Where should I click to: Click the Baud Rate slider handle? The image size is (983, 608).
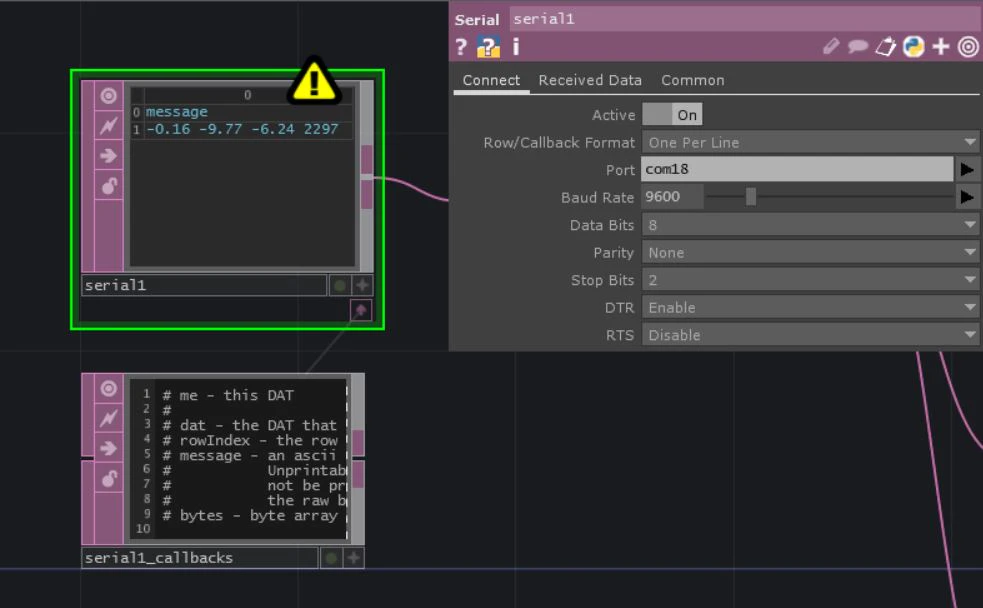coord(750,197)
